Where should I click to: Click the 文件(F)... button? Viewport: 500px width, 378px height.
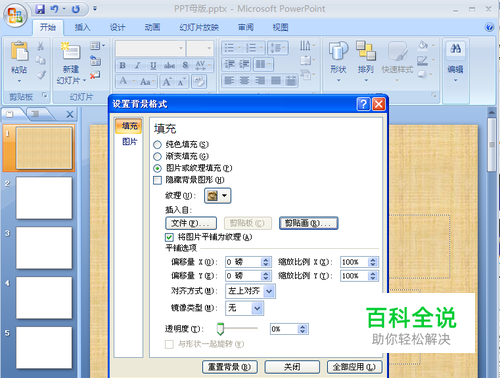tap(191, 223)
